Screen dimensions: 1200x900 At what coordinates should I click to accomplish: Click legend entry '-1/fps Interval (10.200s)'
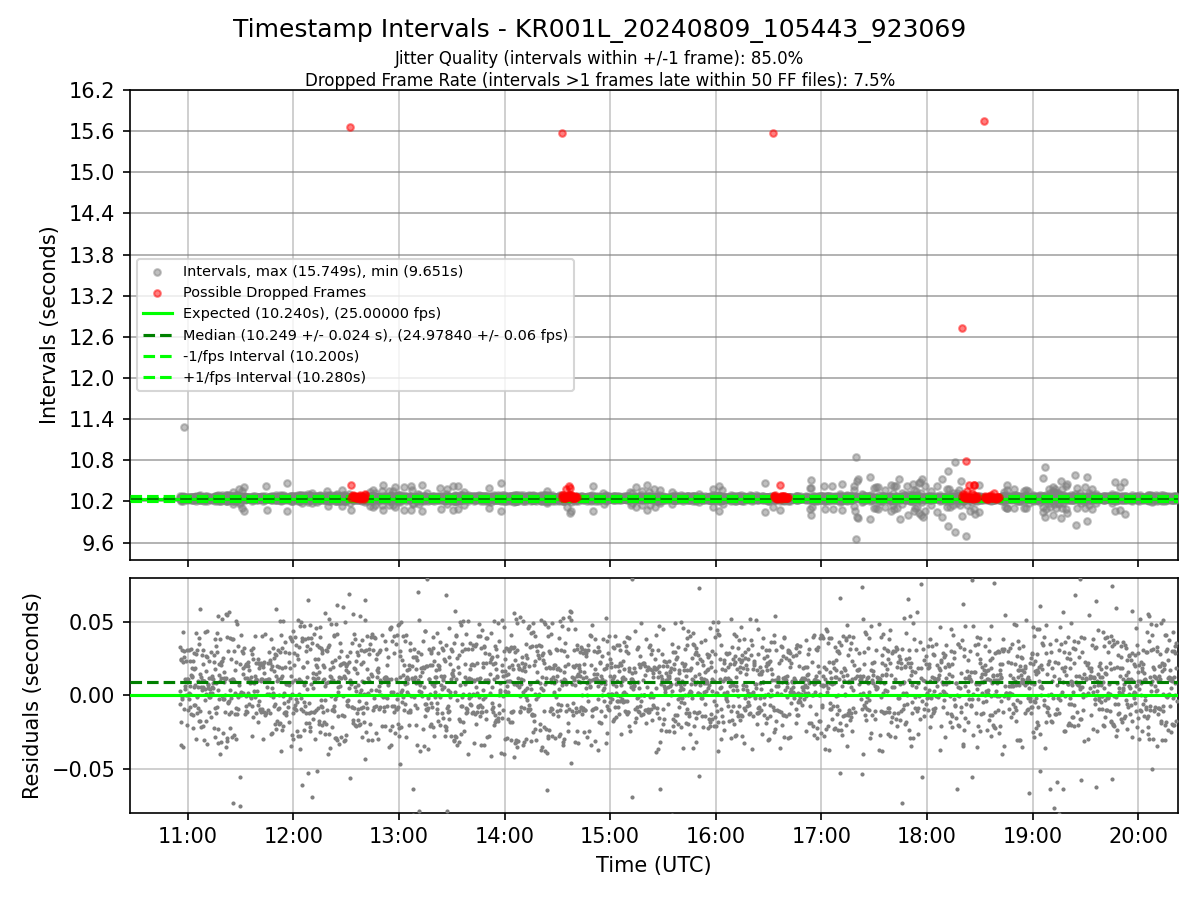click(x=270, y=356)
